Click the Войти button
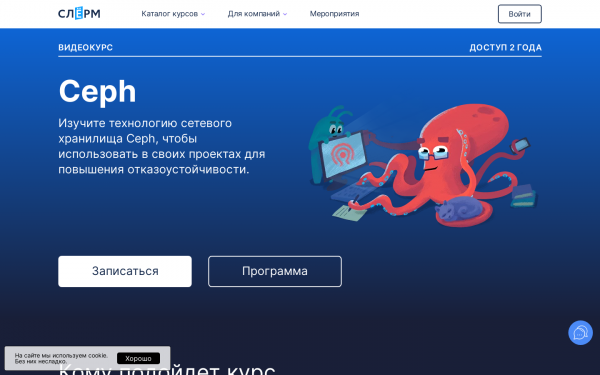This screenshot has width=600, height=375. [519, 14]
